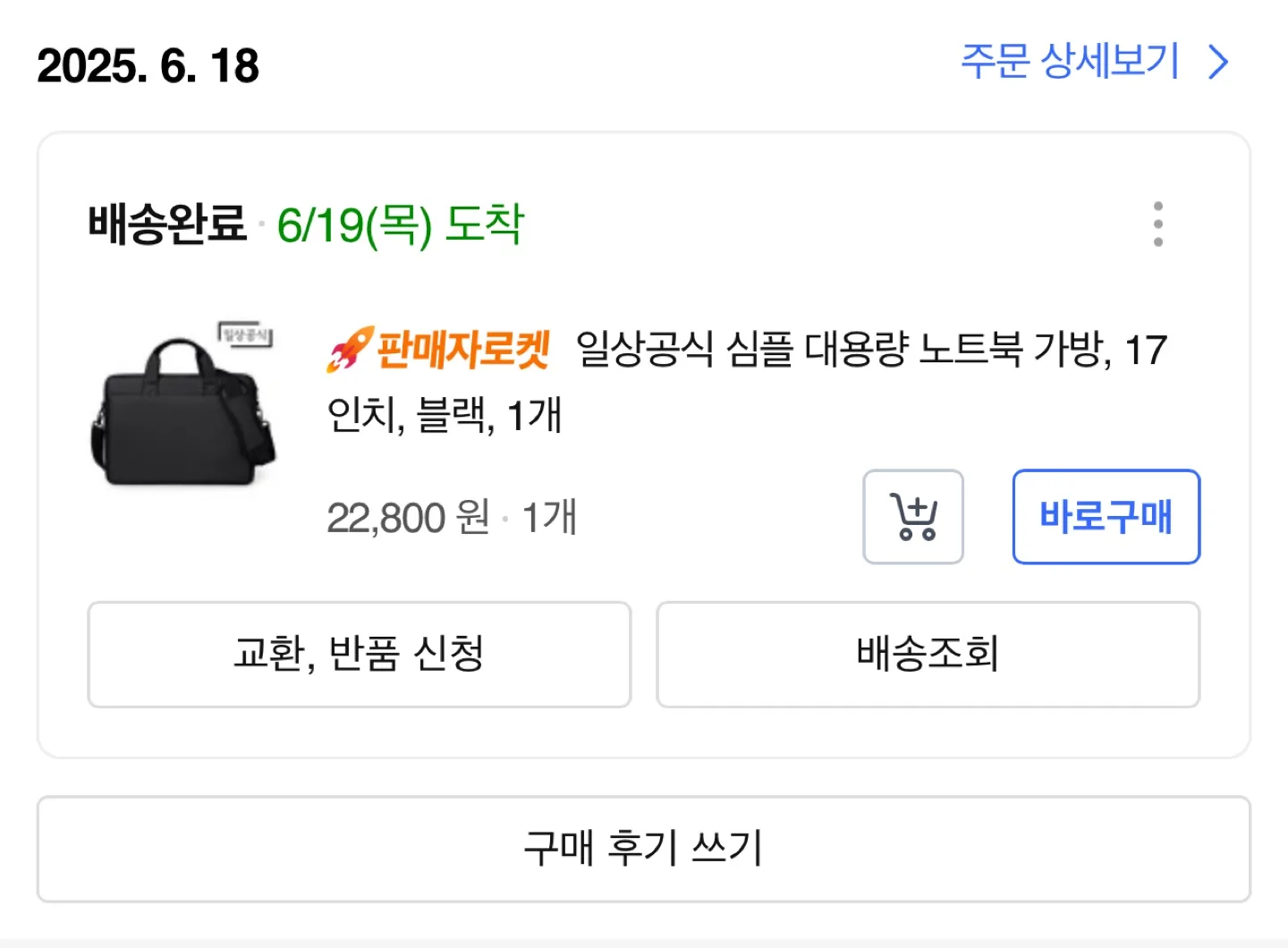Track the delivery with 배송조회
This screenshot has width=1288, height=948.
click(928, 654)
